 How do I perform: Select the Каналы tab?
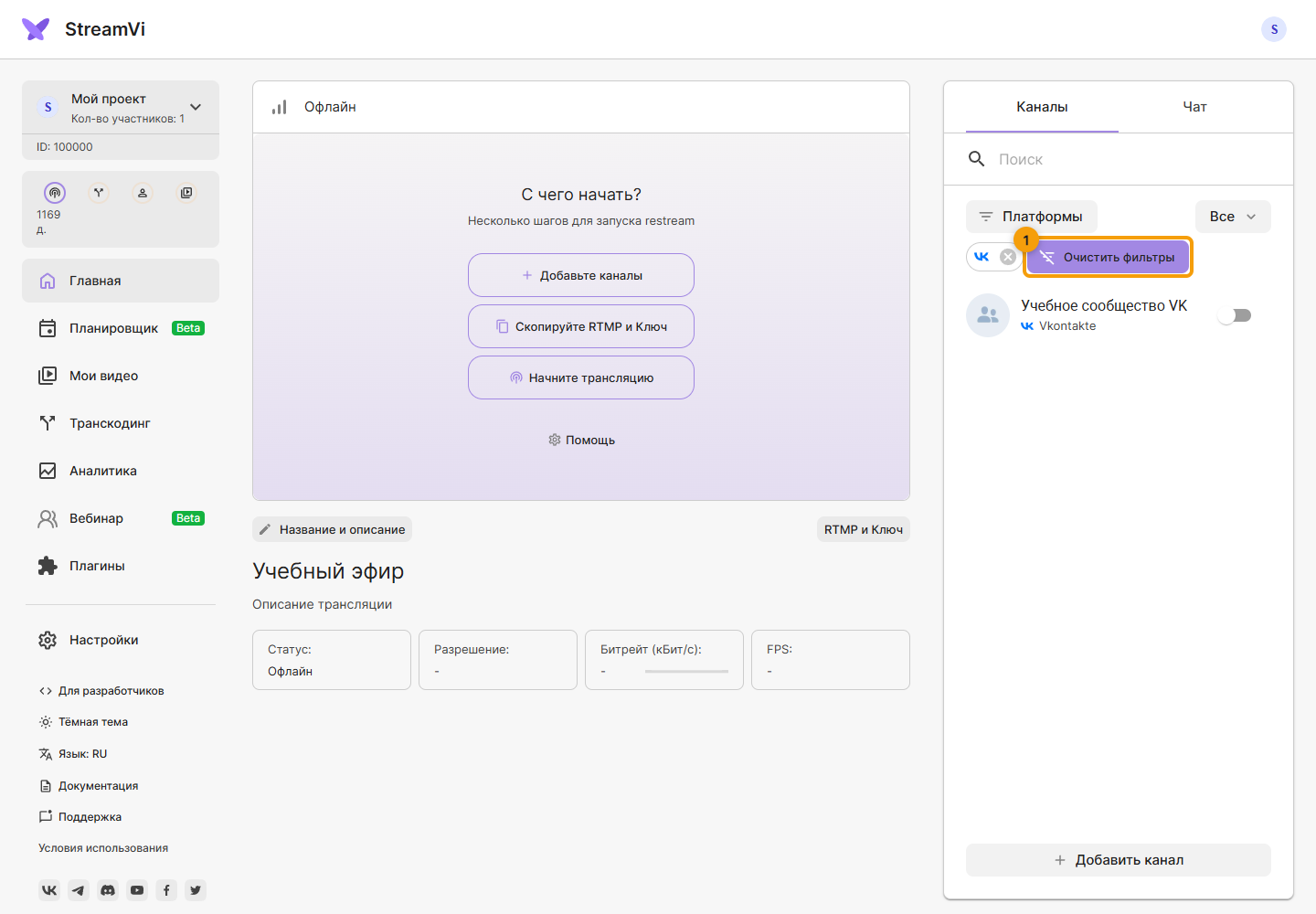[1042, 107]
